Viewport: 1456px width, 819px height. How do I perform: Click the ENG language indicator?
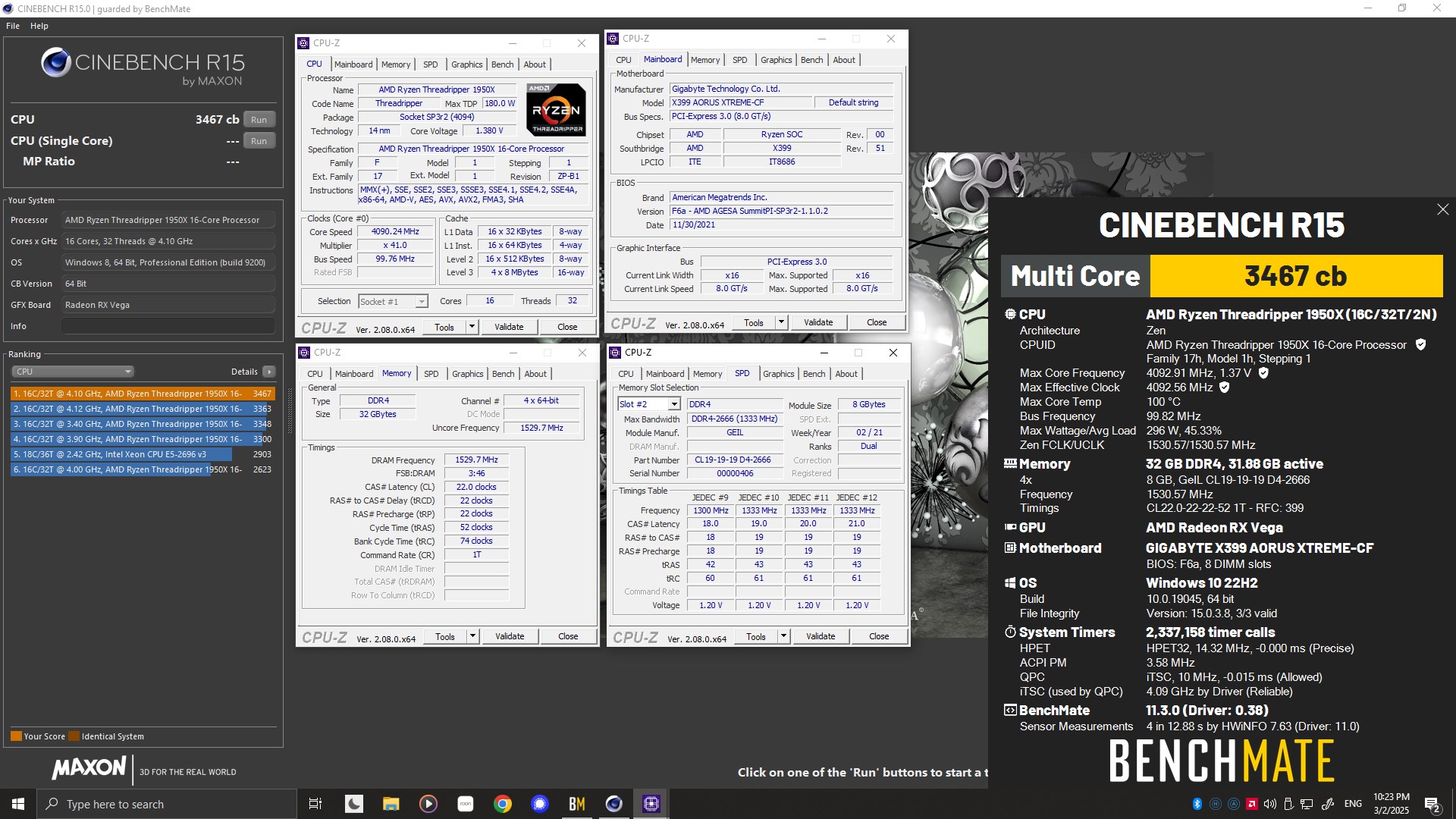click(x=1354, y=804)
